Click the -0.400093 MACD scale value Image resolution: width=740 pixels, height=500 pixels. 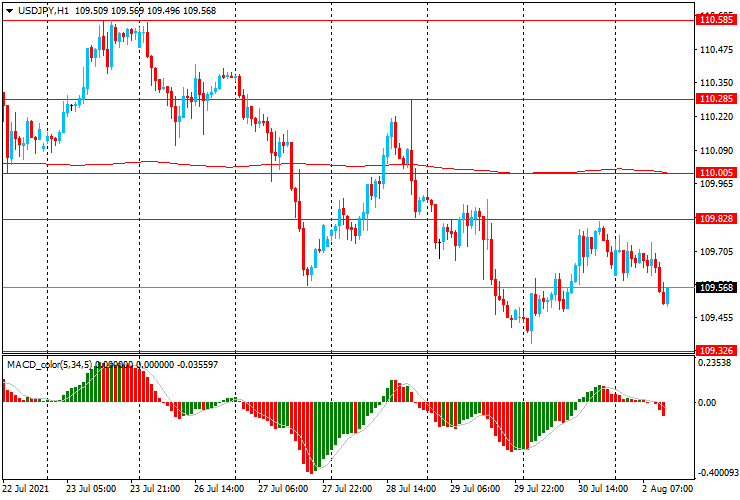[x=717, y=473]
